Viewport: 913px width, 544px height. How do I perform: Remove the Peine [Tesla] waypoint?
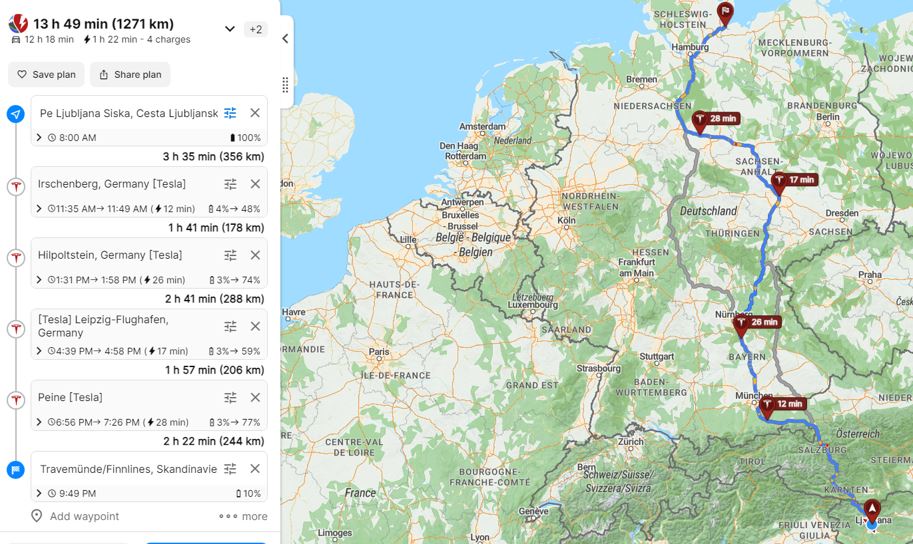click(255, 397)
